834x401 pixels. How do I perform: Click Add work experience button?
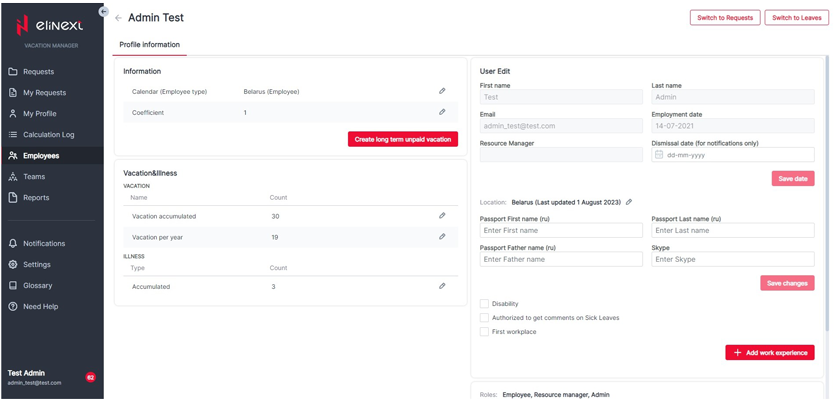tap(769, 353)
